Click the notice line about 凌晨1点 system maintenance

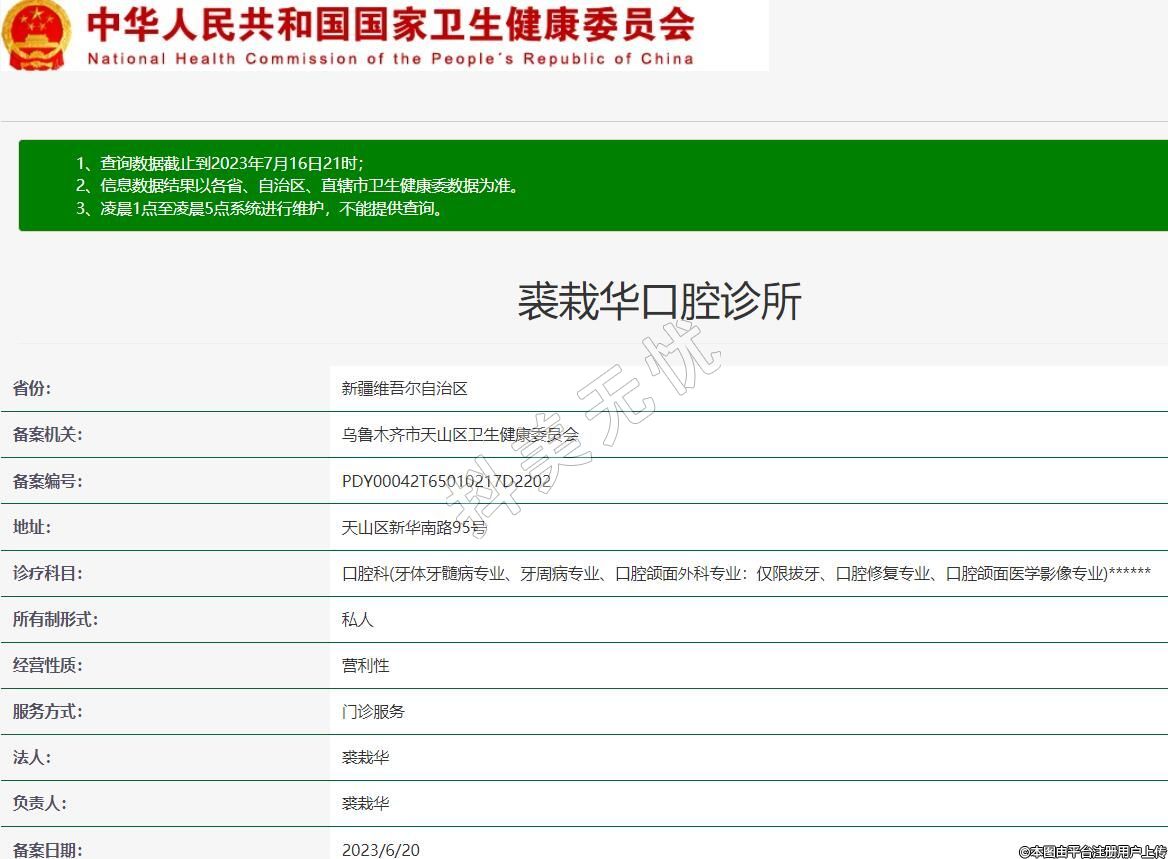point(272,209)
